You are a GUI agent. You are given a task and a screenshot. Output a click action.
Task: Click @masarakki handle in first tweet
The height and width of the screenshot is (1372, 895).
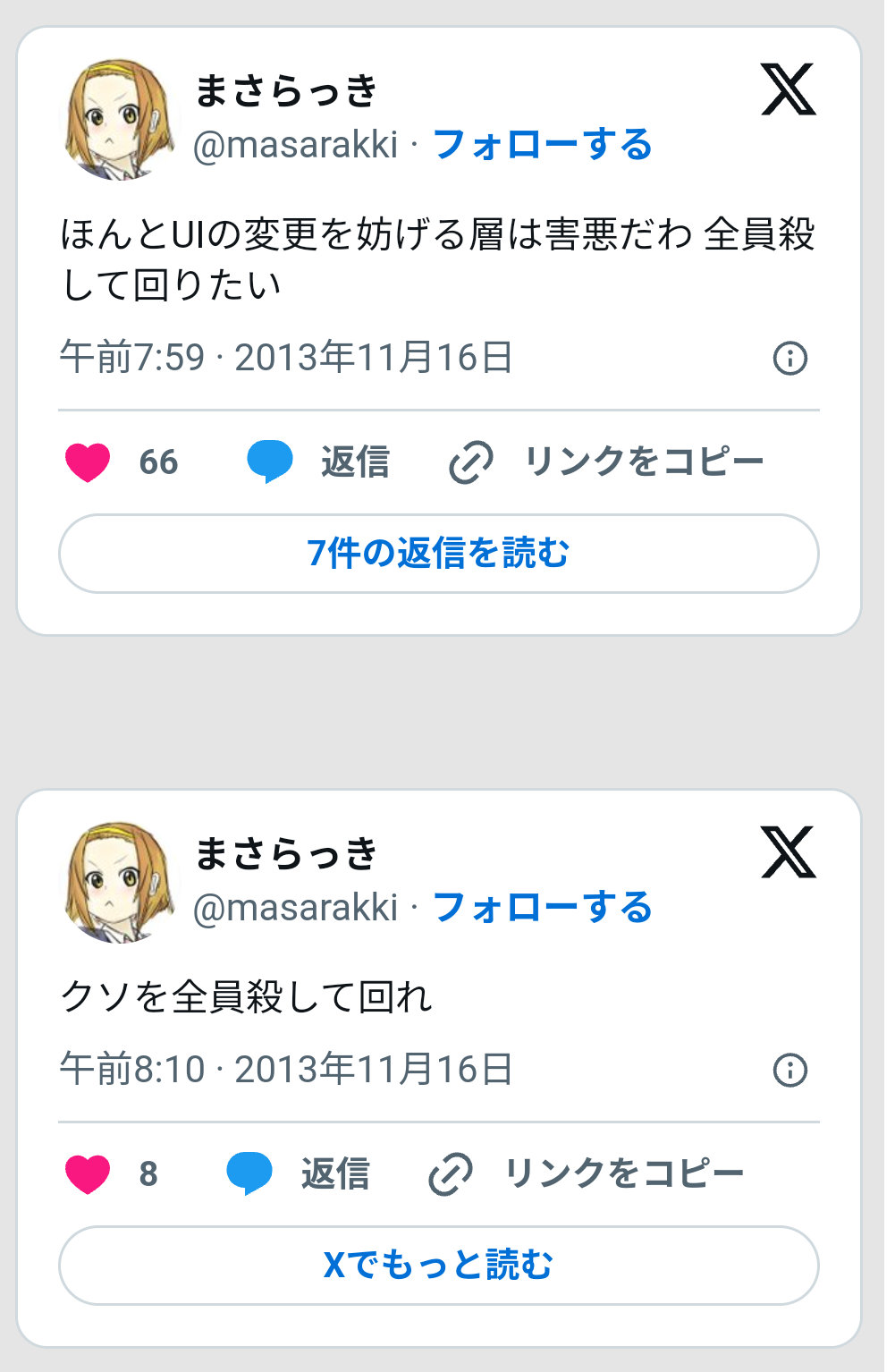point(296,145)
